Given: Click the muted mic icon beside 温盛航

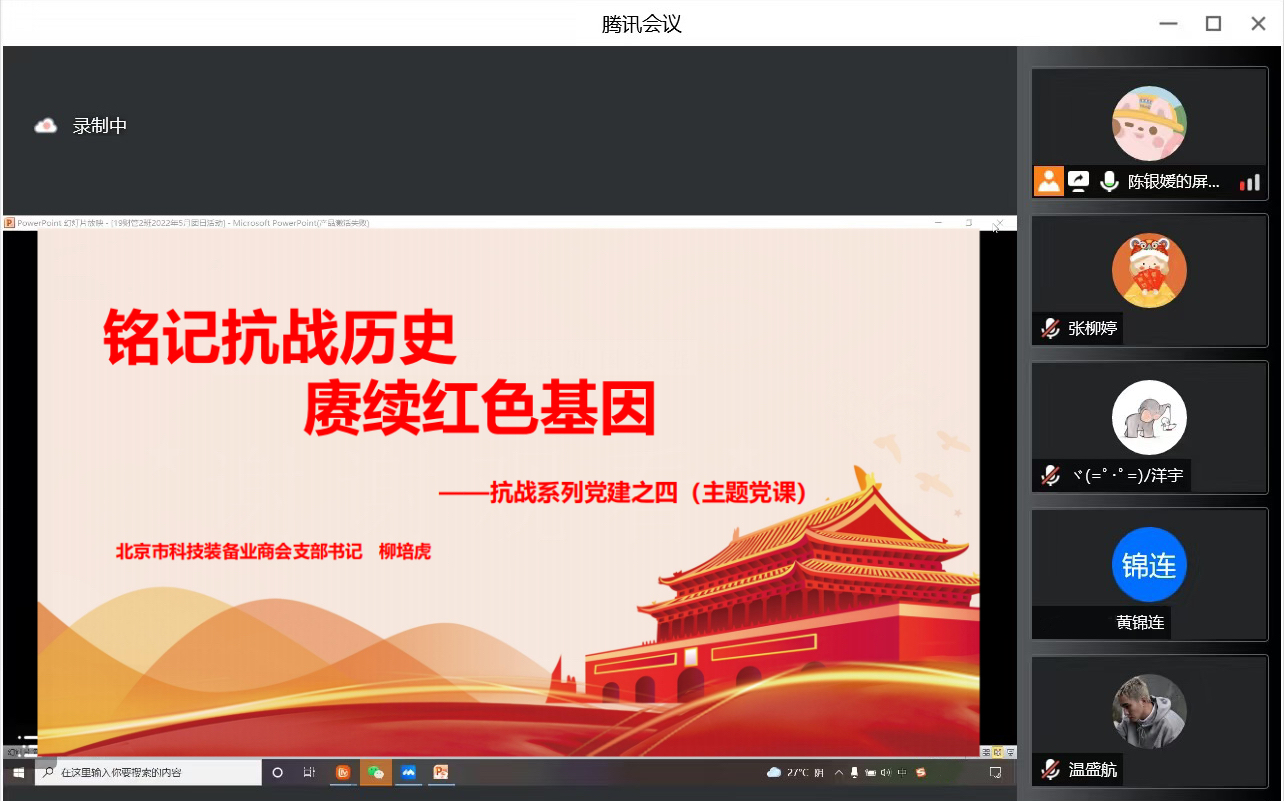Looking at the screenshot, I should (x=1049, y=769).
